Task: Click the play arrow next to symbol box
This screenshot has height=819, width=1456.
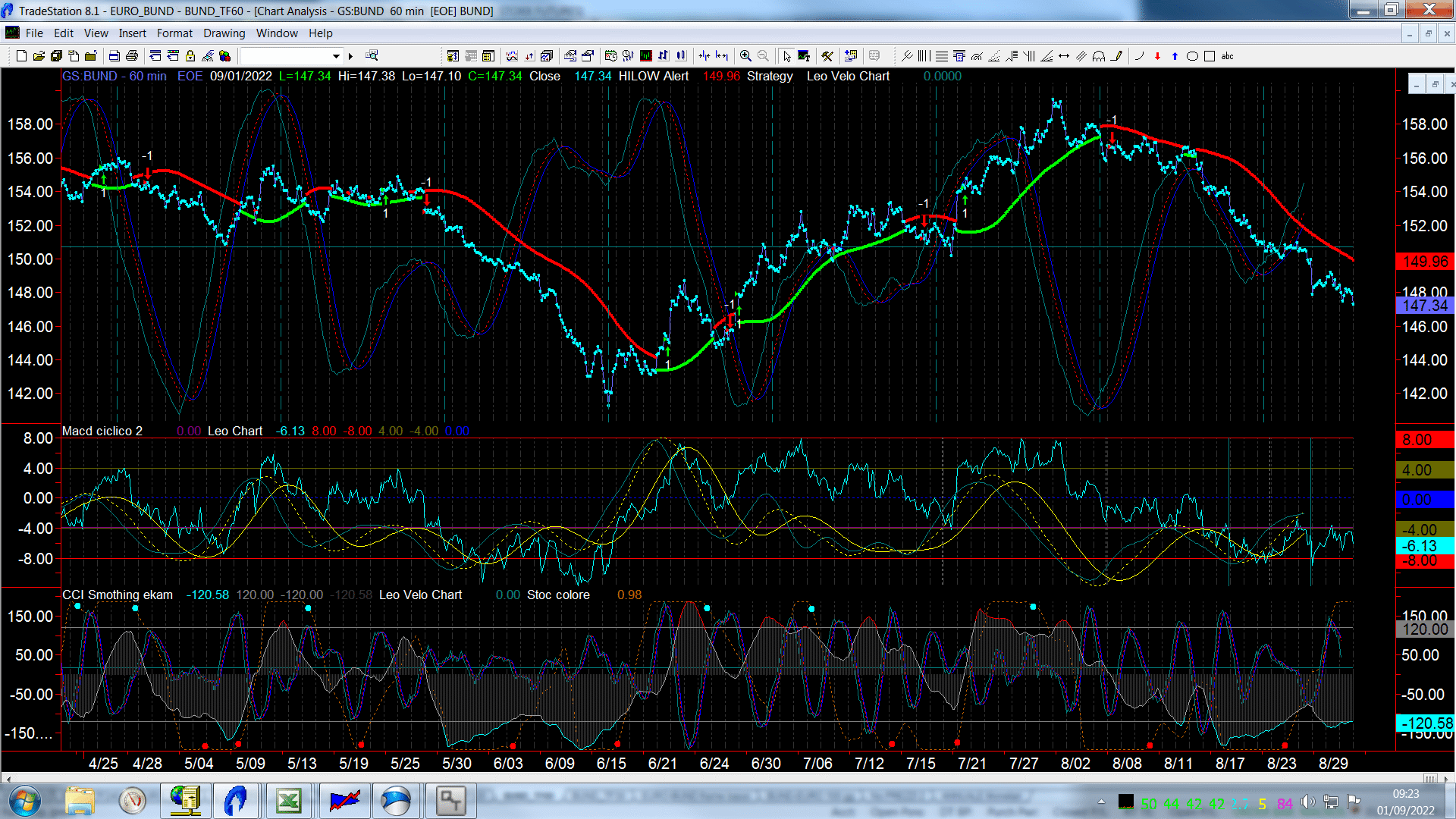Action: (x=350, y=56)
